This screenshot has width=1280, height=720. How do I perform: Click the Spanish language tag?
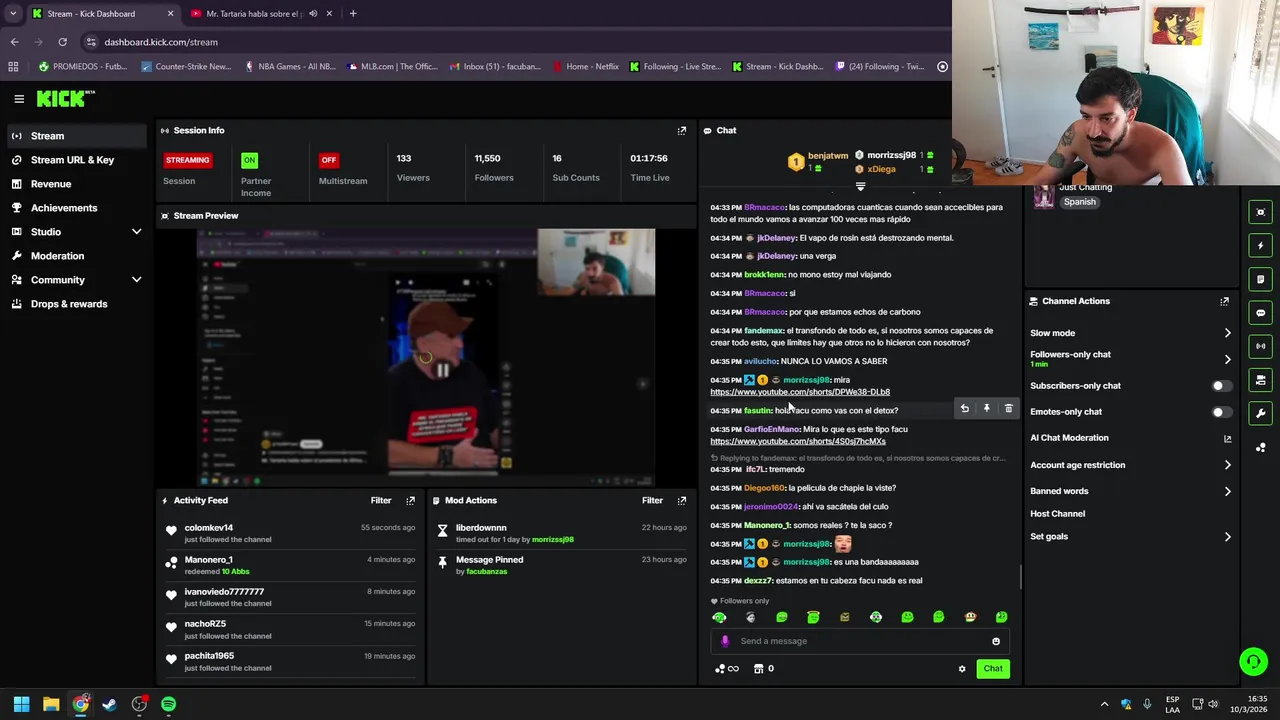click(1080, 202)
